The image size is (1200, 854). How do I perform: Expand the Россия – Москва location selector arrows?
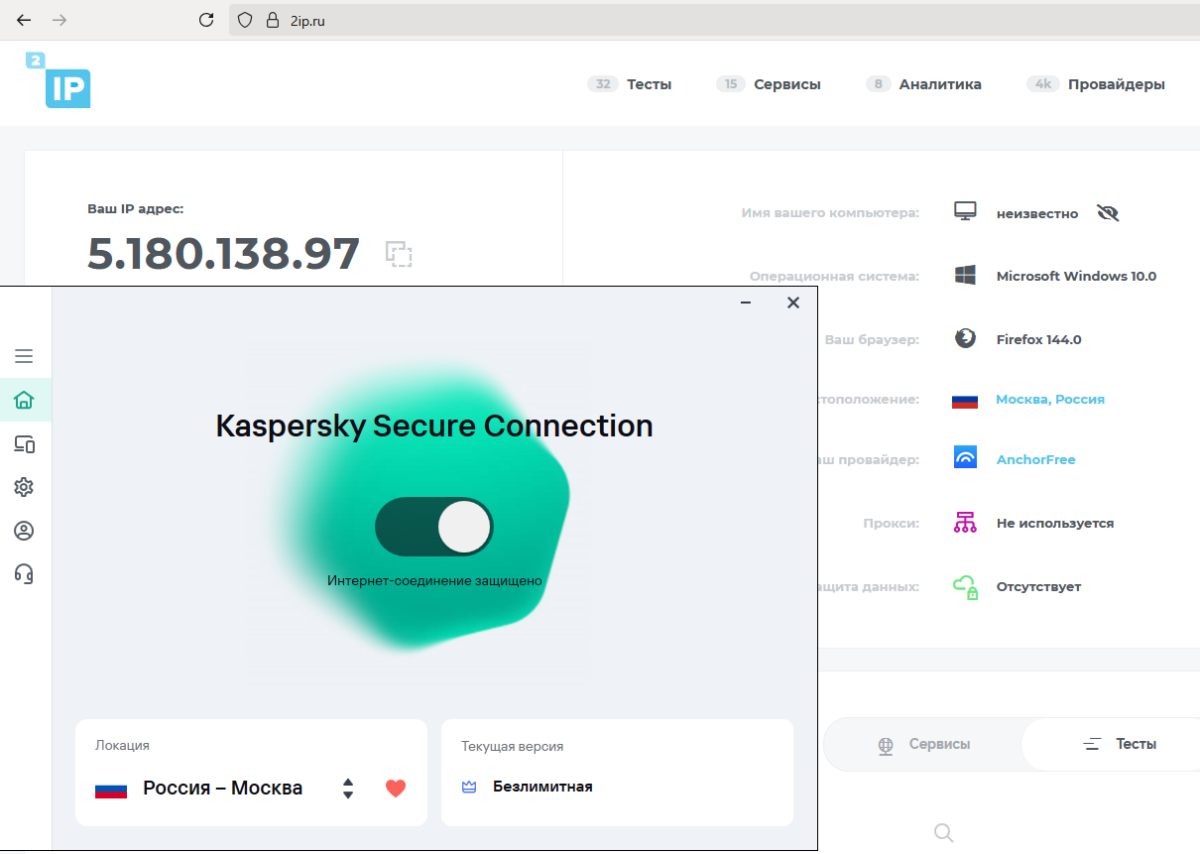(x=348, y=788)
